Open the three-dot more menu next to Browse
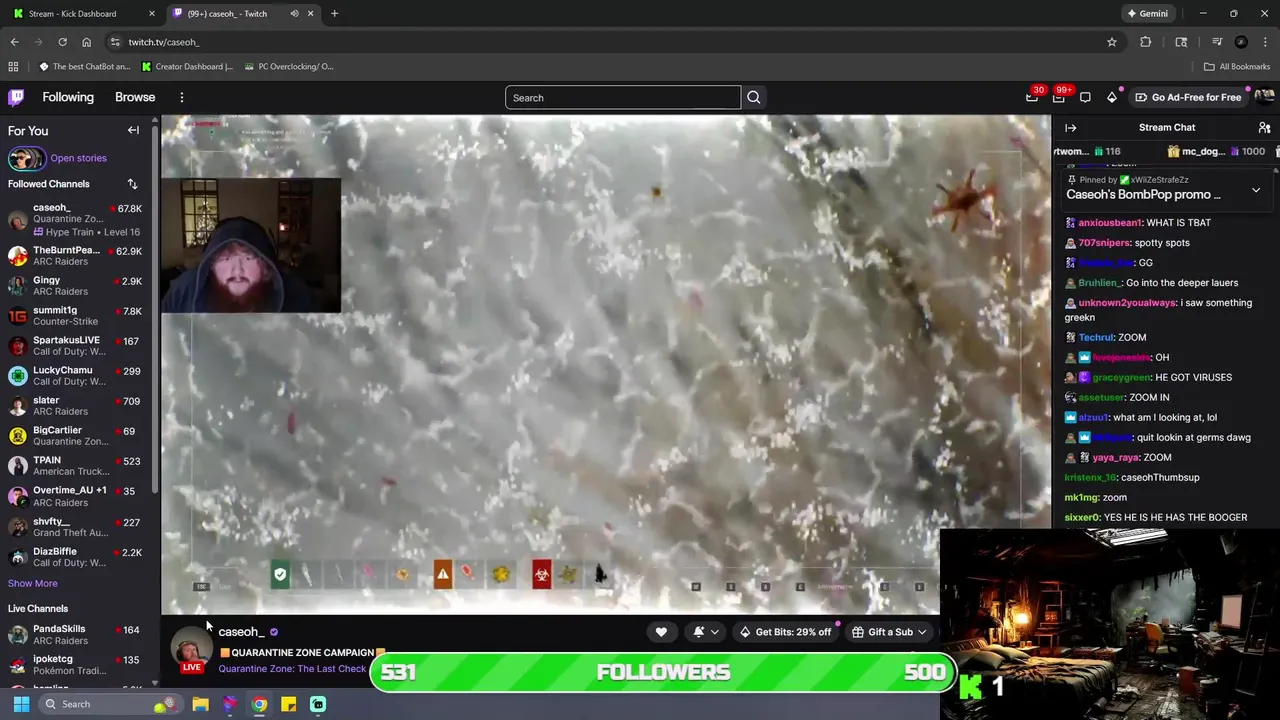The height and width of the screenshot is (720, 1280). click(x=182, y=97)
